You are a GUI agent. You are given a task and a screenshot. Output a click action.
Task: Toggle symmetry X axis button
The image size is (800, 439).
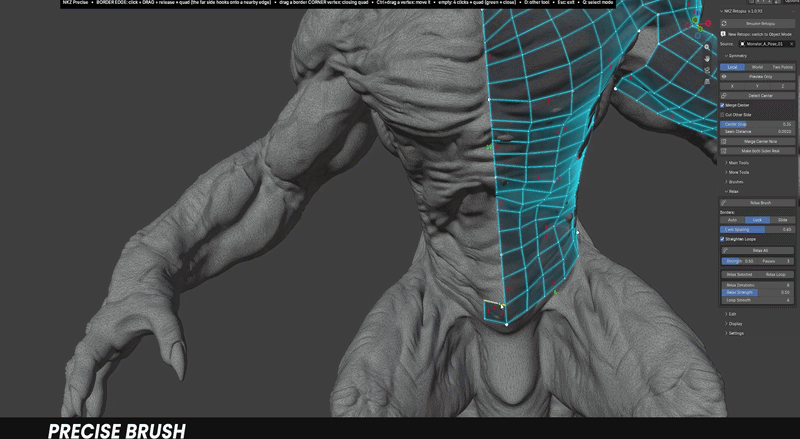click(732, 86)
